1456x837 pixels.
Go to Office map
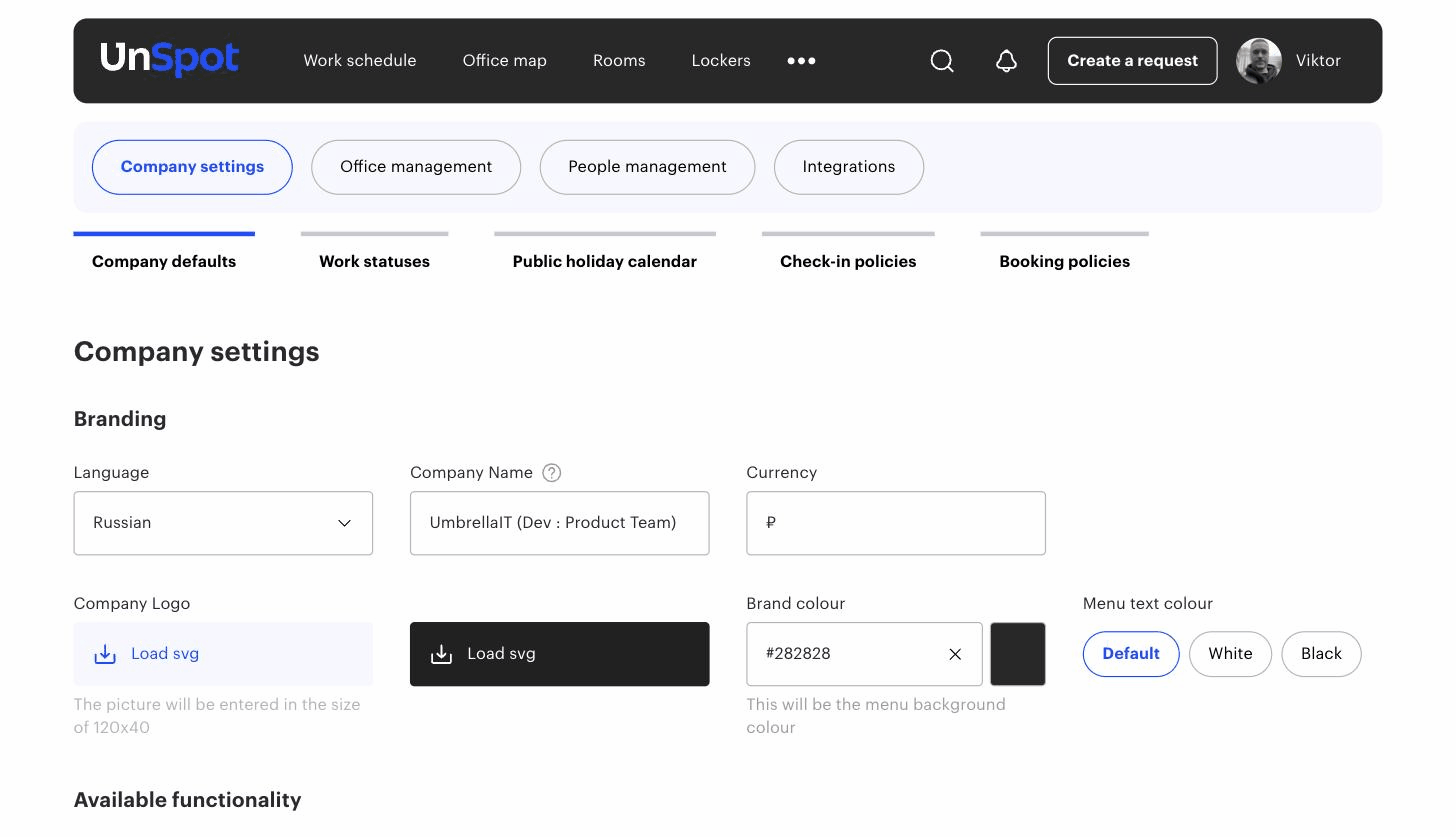tap(504, 61)
